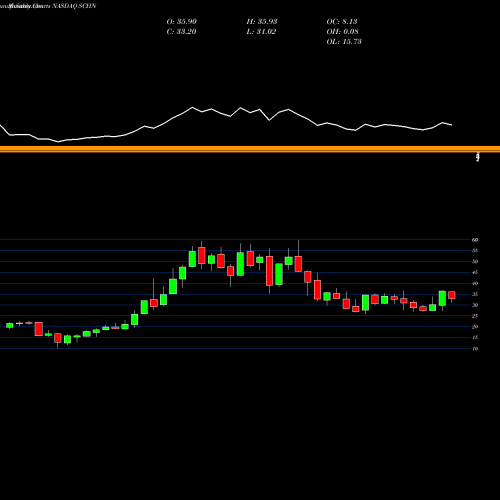Viewport: 500px width, 500px height.
Task: Click the 10 price axis label
Action: click(475, 348)
